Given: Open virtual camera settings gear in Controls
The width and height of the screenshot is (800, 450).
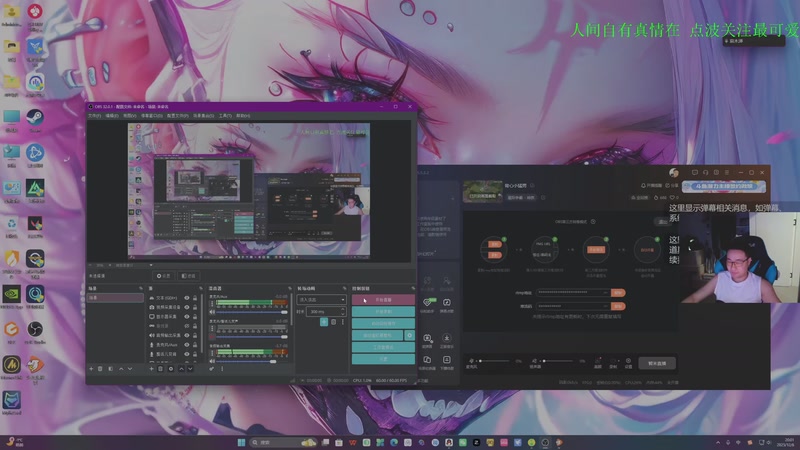Looking at the screenshot, I should (x=409, y=335).
